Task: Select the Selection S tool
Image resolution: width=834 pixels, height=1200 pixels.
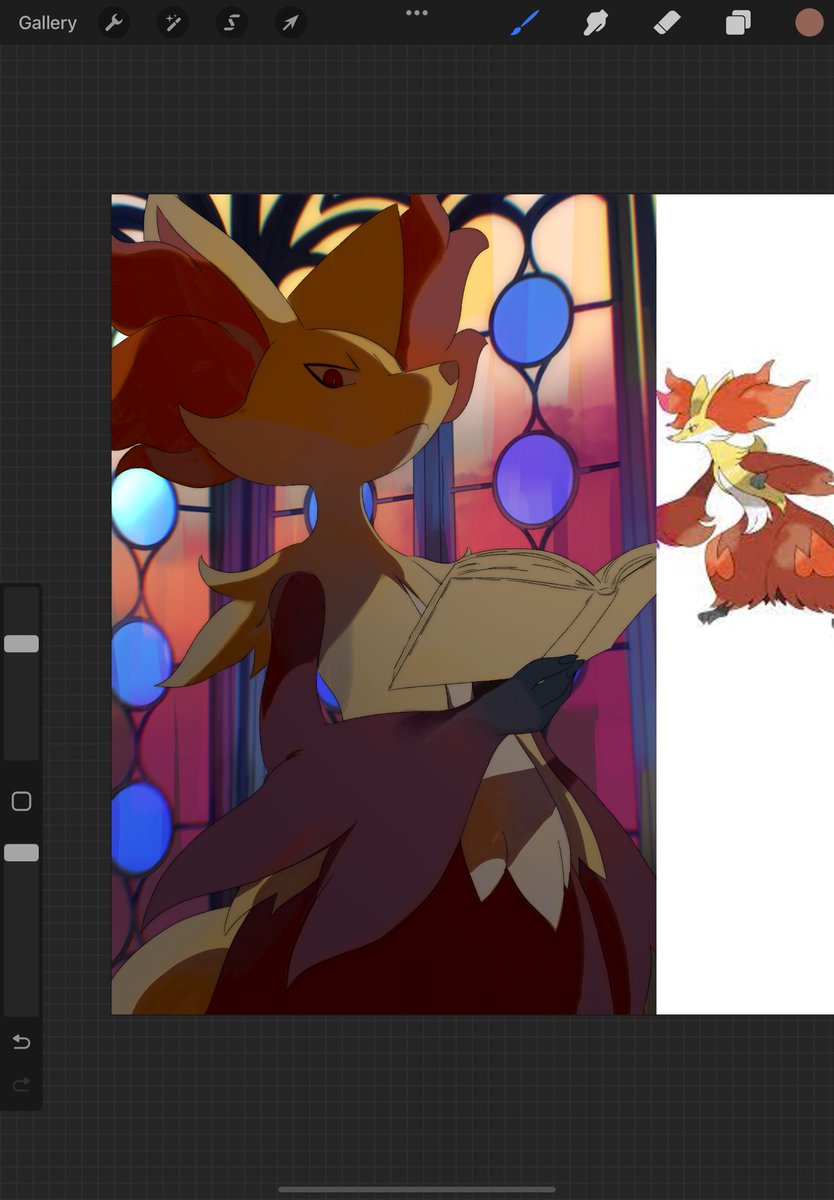Action: (x=232, y=22)
